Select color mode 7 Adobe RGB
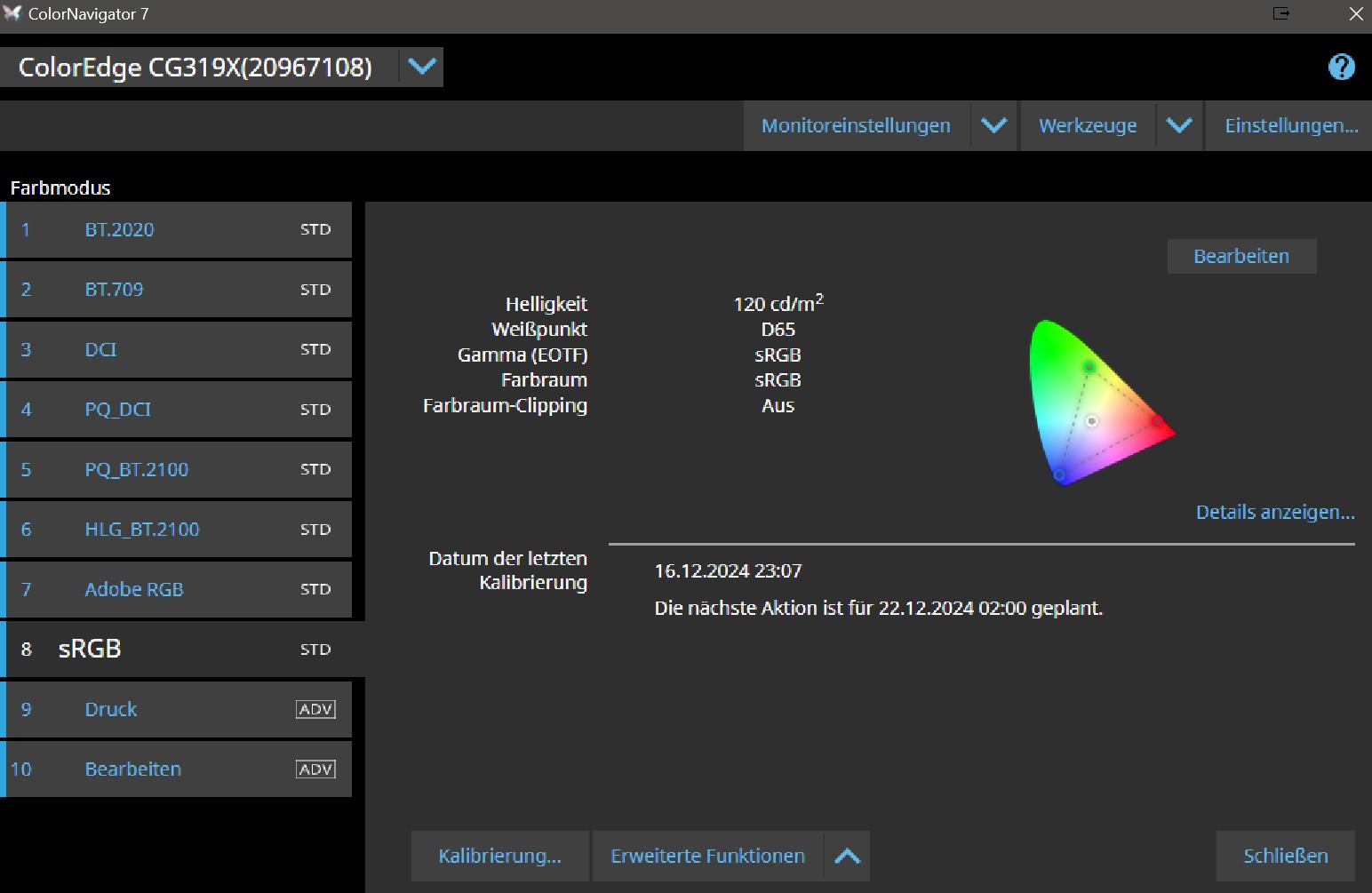The image size is (1372, 893). coord(176,589)
